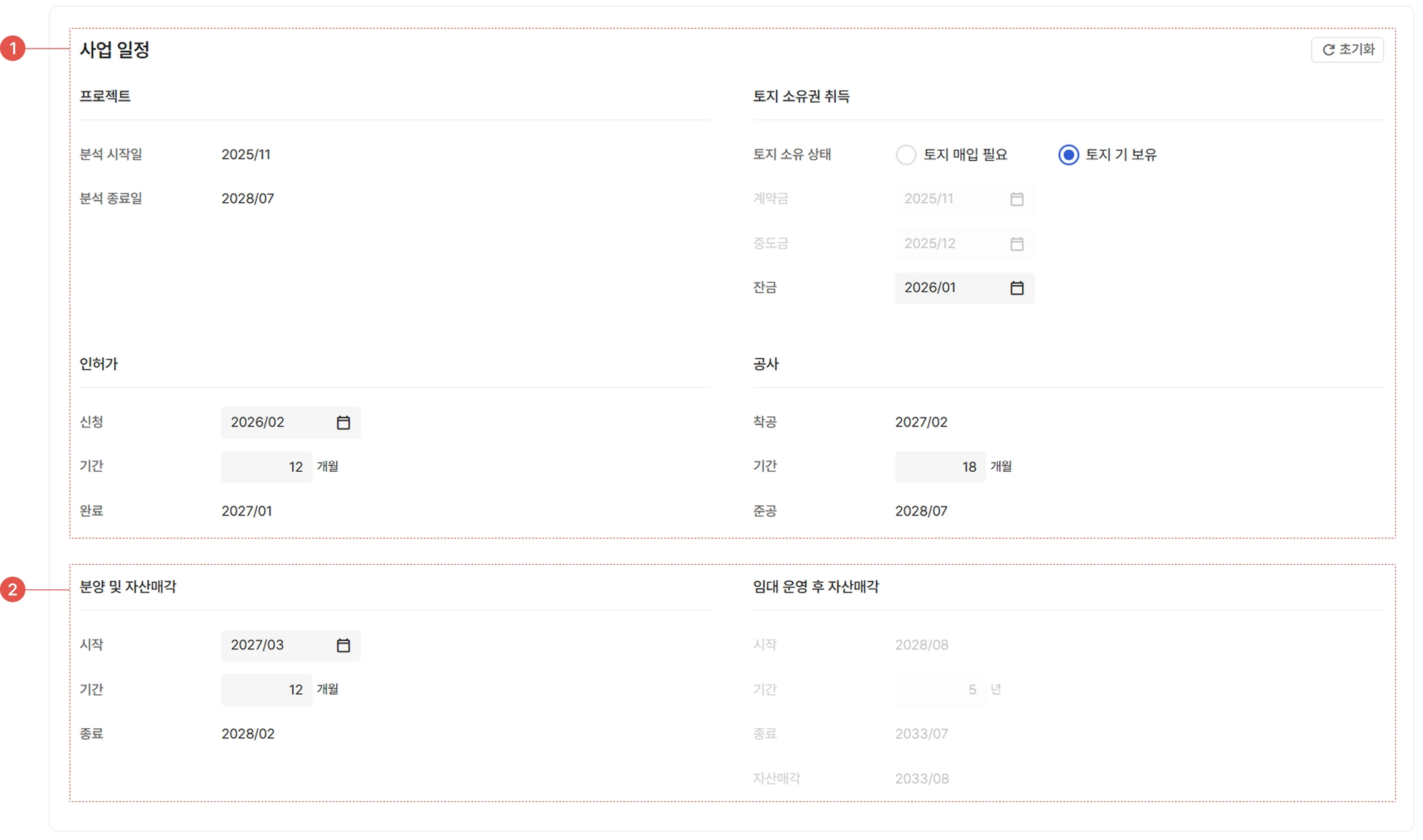The width and height of the screenshot is (1423, 840).
Task: Click the 중도금 date field 2025/12
Action: tap(948, 243)
